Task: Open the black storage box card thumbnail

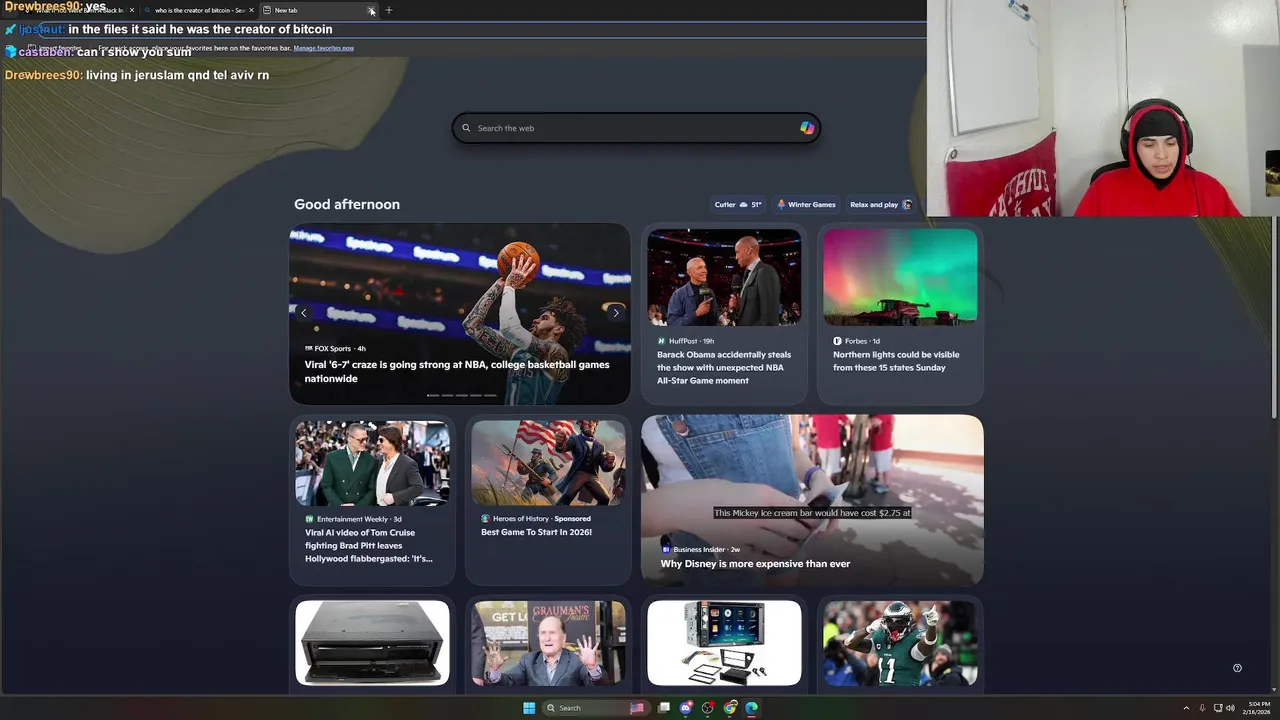Action: [x=372, y=643]
